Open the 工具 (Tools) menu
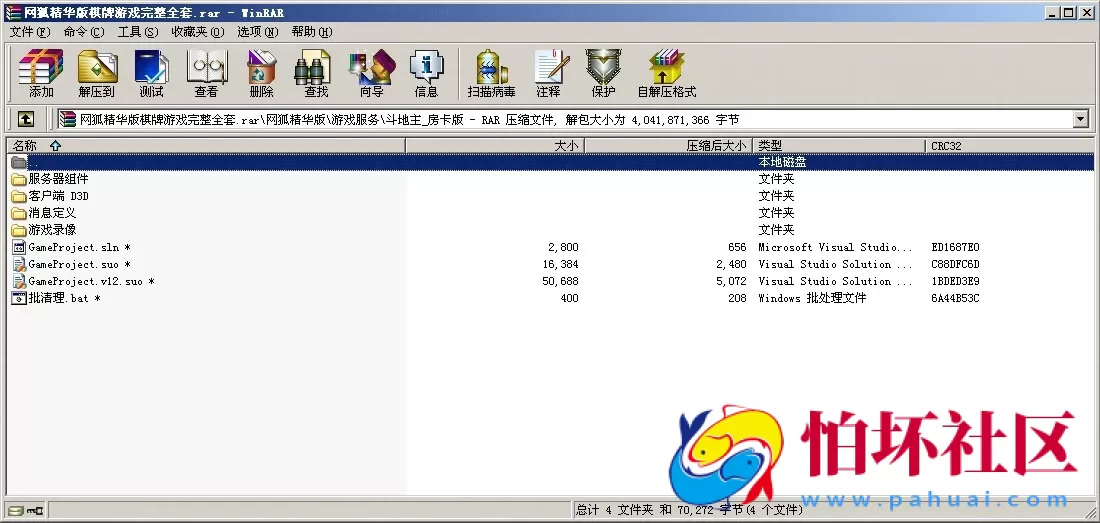 137,31
